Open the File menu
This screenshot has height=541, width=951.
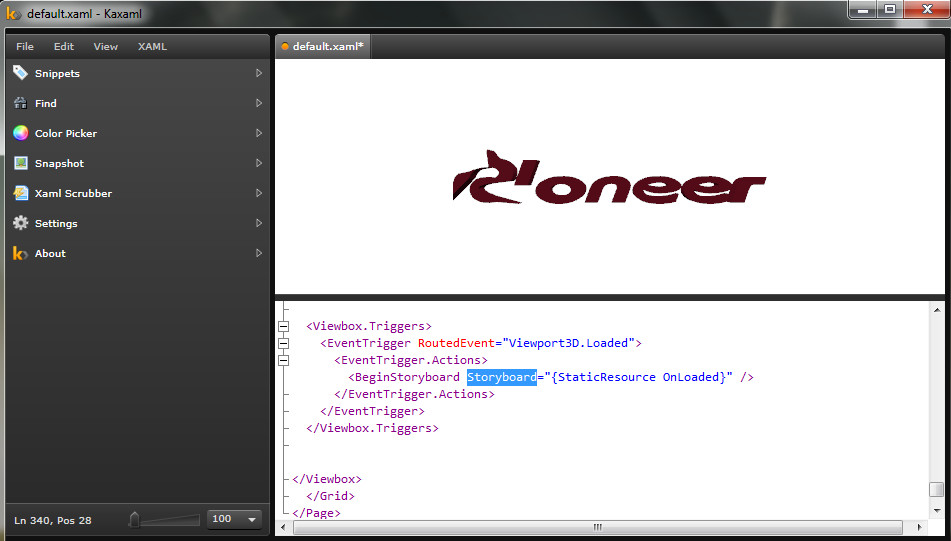tap(25, 47)
